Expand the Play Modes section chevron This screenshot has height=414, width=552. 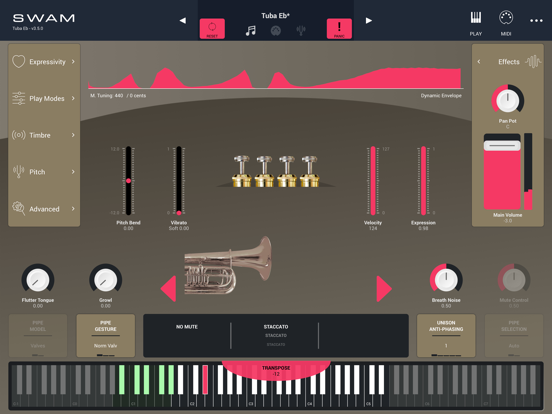coord(73,98)
